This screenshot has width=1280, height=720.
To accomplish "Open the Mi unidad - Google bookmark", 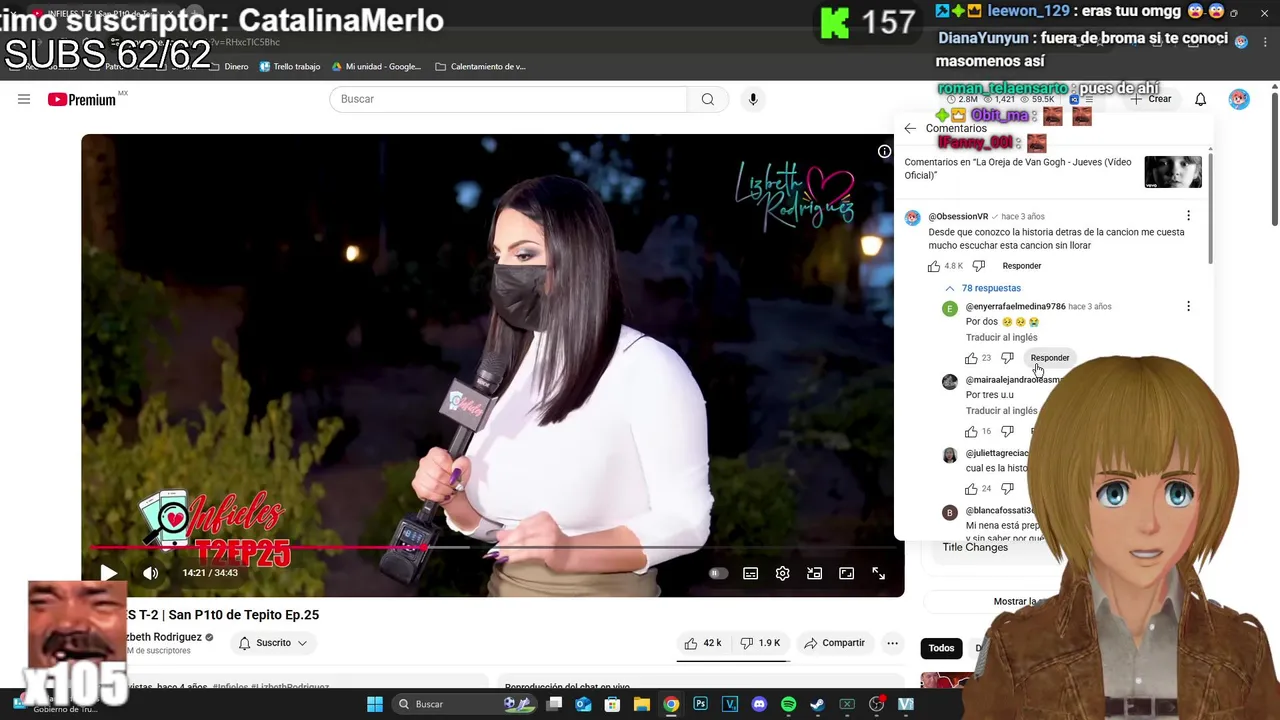I will (376, 67).
